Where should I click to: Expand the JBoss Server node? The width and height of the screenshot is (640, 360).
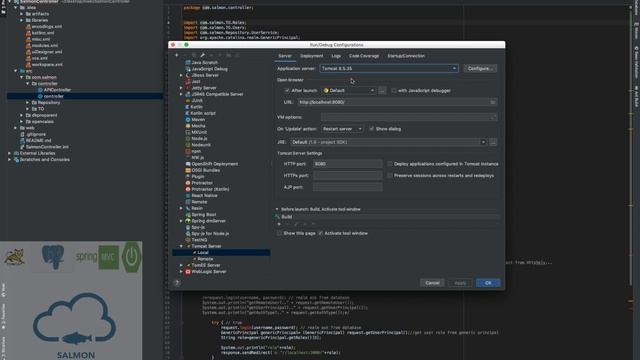point(181,75)
